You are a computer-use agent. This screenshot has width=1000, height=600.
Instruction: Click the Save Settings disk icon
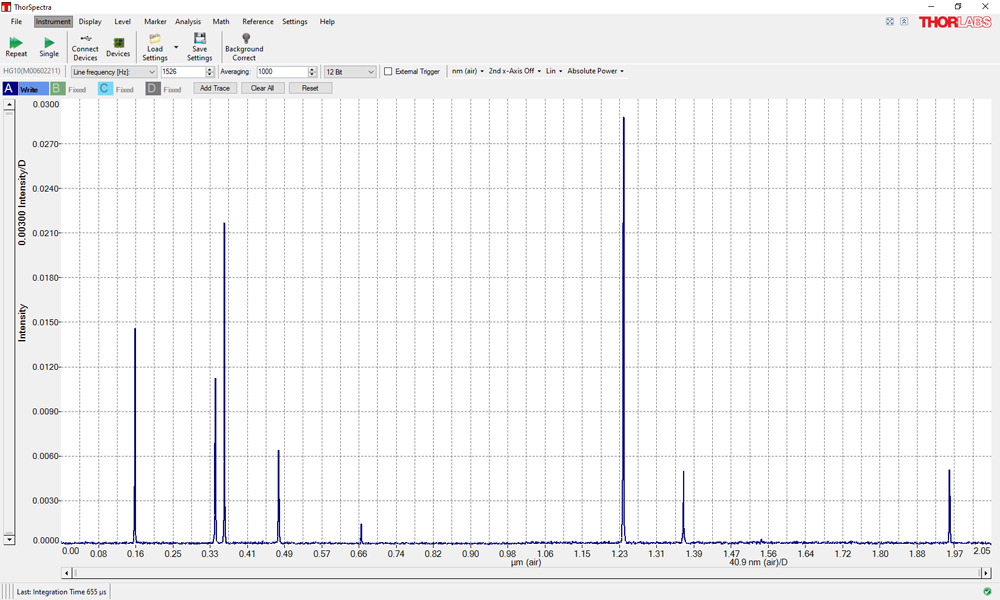coord(200,40)
